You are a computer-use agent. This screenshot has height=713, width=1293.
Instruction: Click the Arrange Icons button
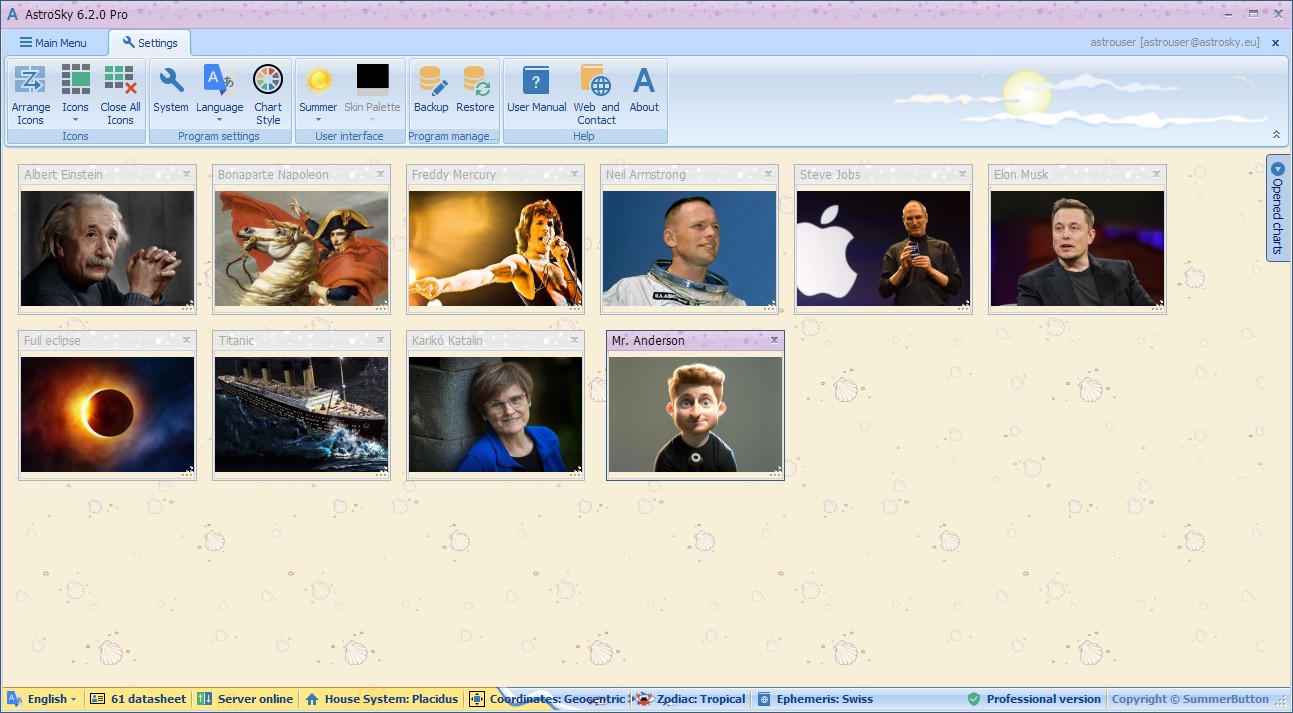(31, 95)
